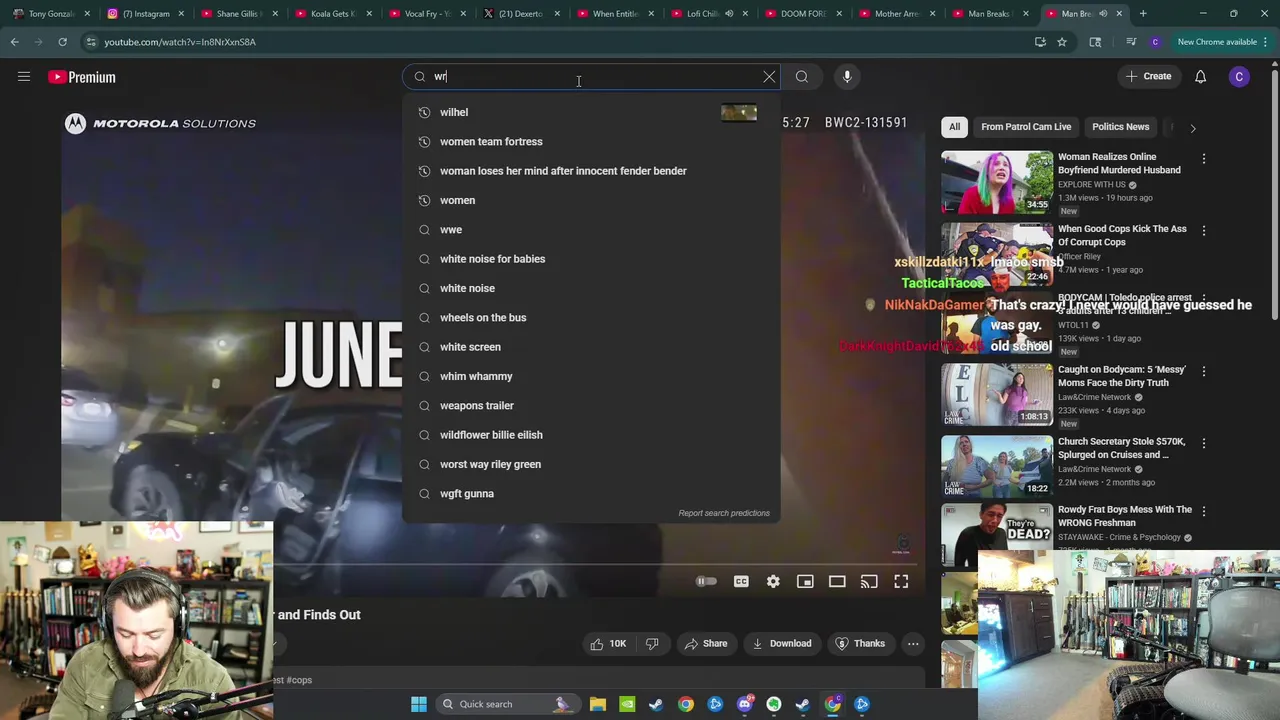
Task: Choose the 'whim whammy' suggestion
Action: [591, 376]
